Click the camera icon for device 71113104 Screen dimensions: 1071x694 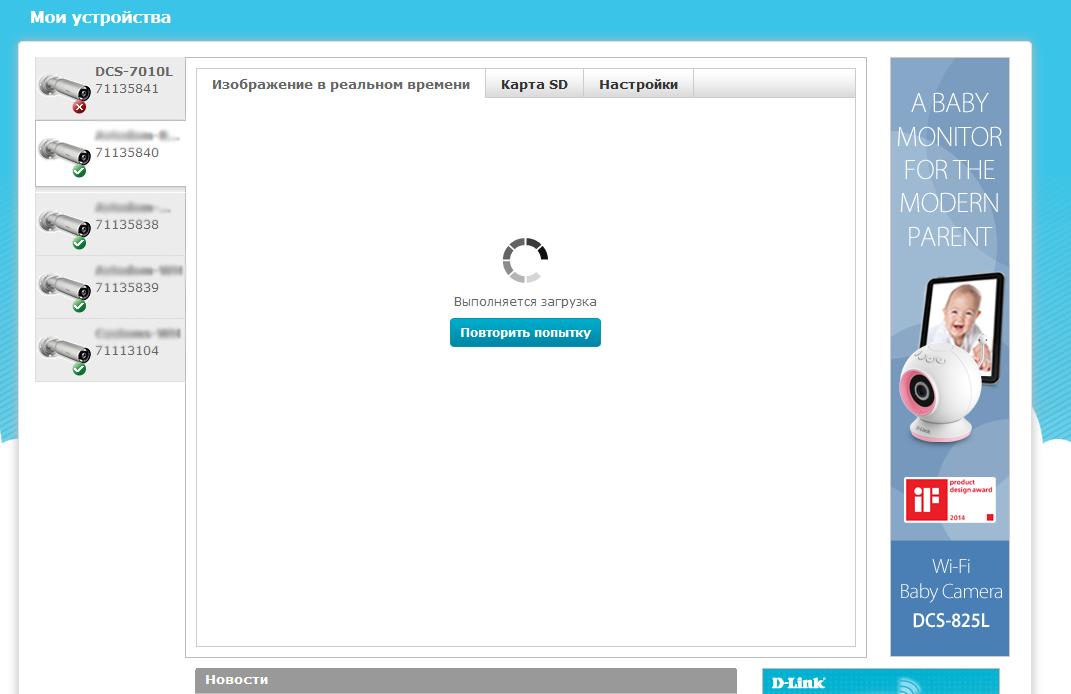64,349
